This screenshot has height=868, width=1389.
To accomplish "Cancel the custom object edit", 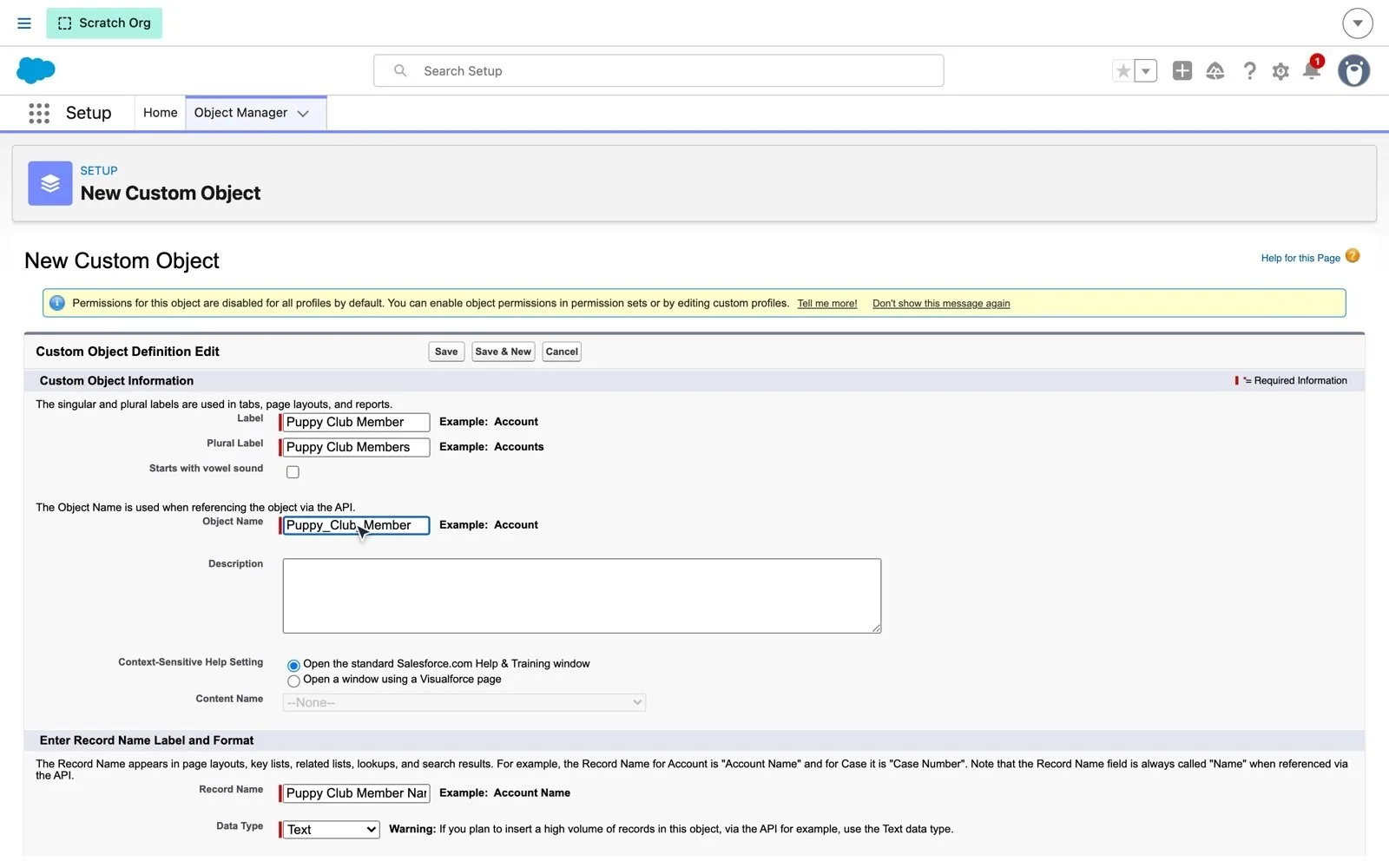I will click(562, 352).
